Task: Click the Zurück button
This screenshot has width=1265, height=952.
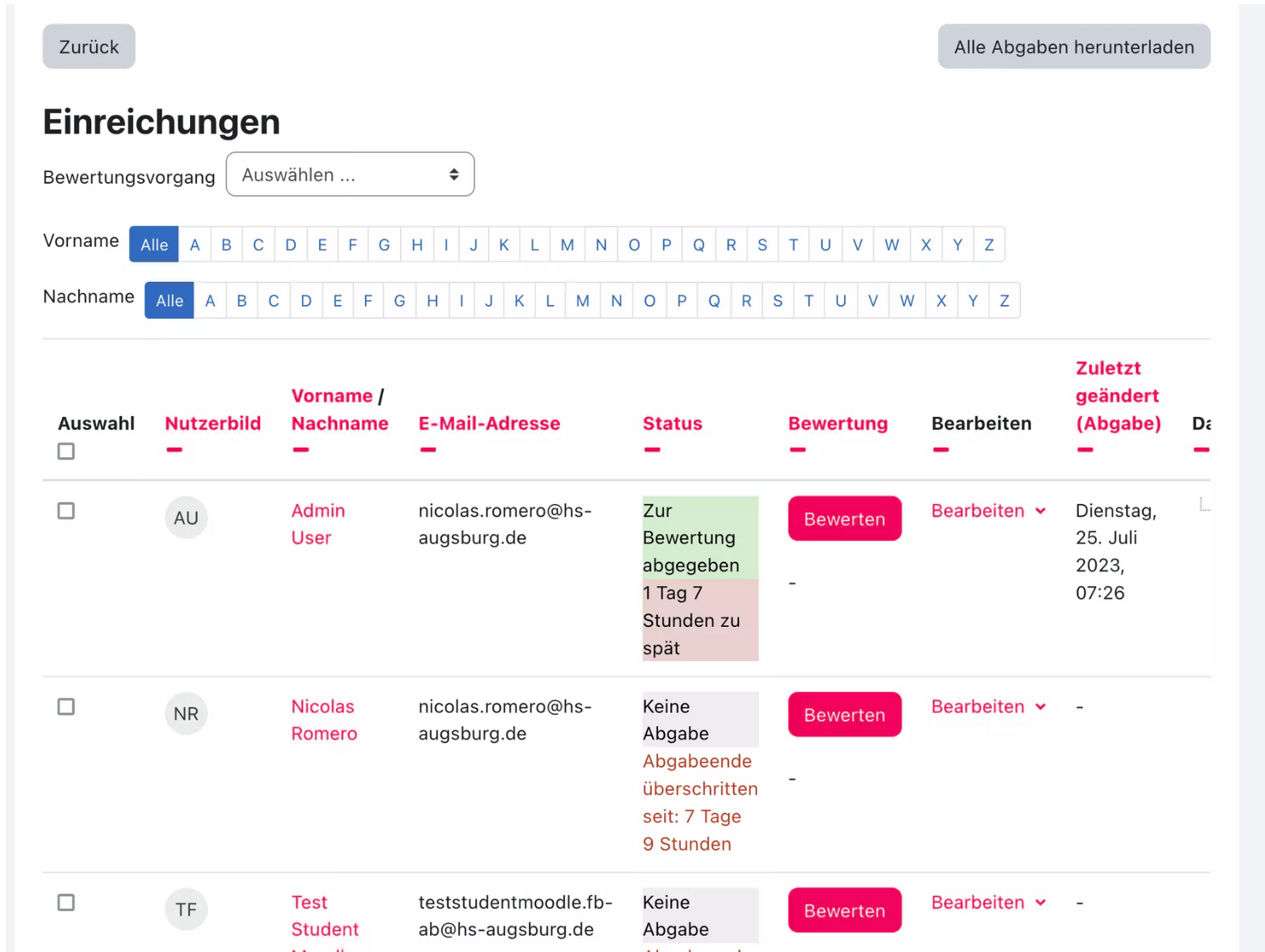Action: coord(89,47)
